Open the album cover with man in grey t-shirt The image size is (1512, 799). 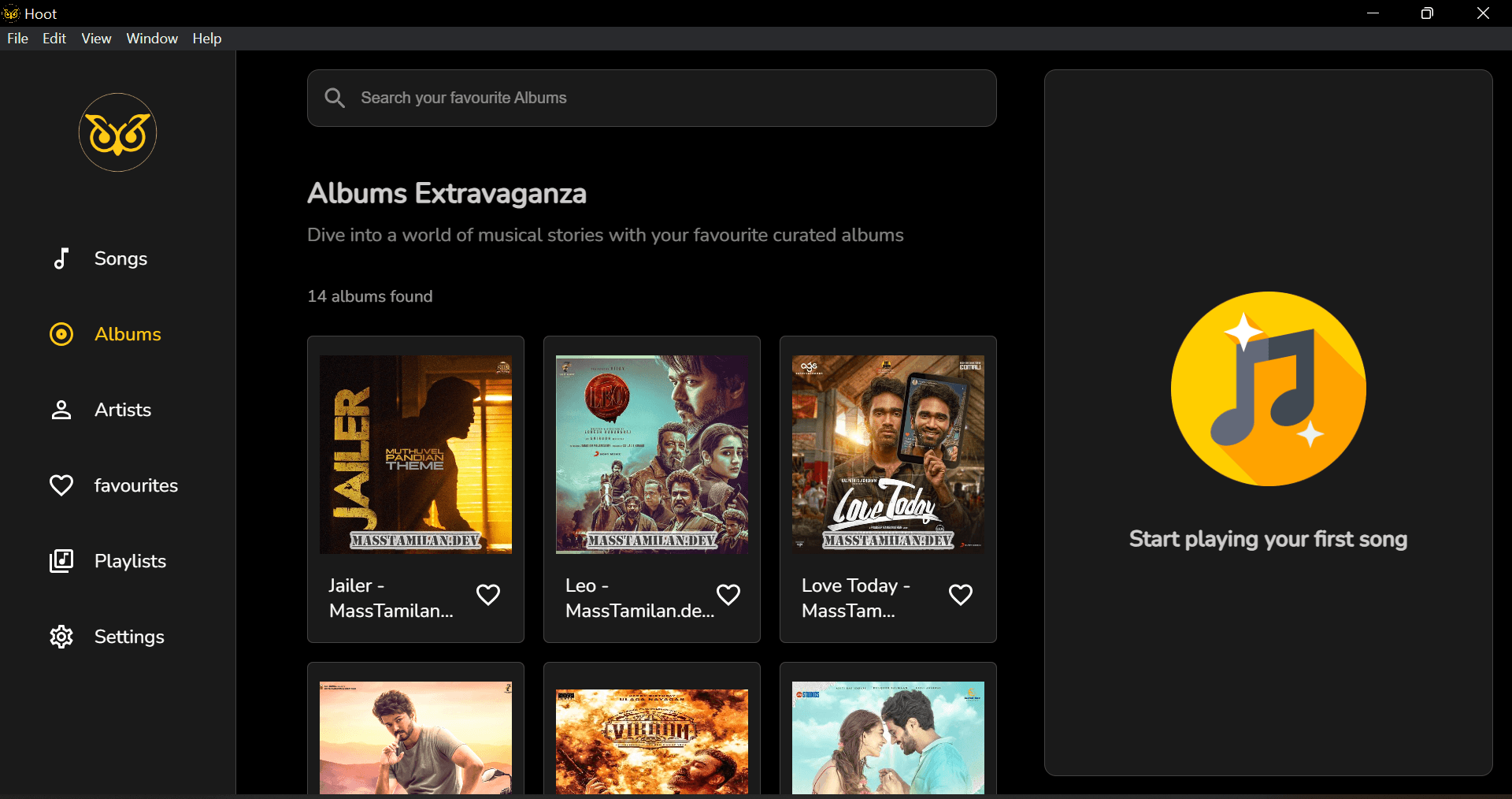[416, 738]
